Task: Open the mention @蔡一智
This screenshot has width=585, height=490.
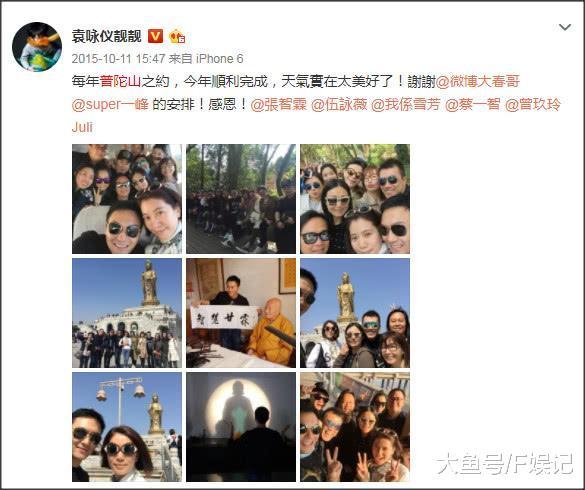Action: click(473, 104)
